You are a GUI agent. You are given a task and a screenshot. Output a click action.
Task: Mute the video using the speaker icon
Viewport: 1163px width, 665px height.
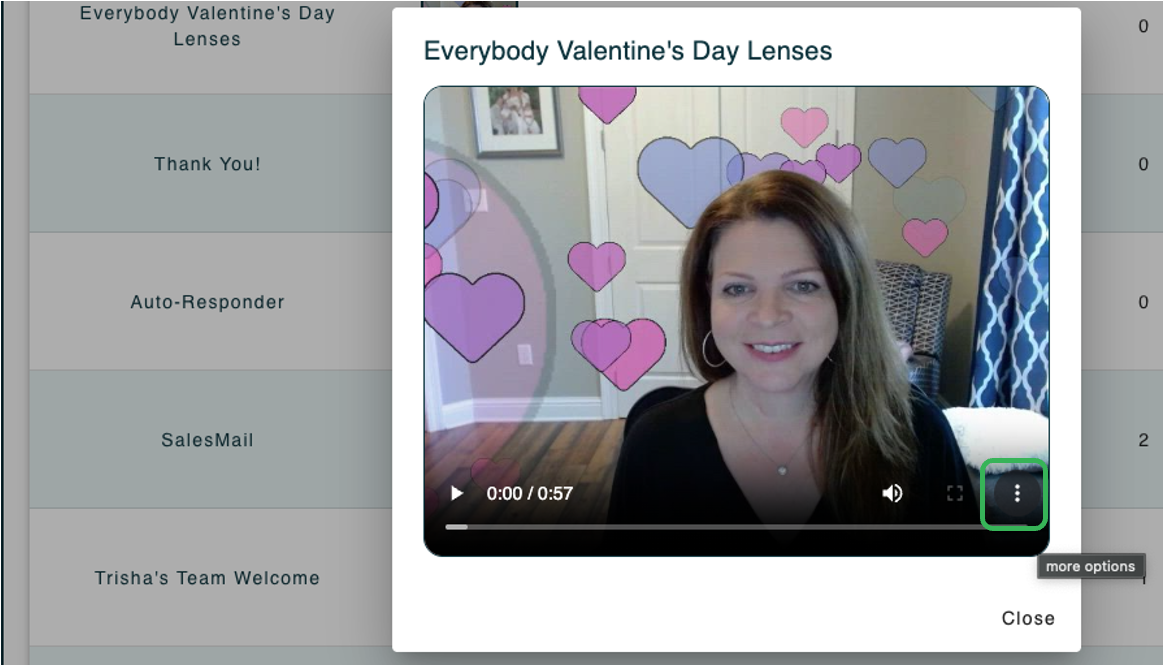[x=892, y=493]
